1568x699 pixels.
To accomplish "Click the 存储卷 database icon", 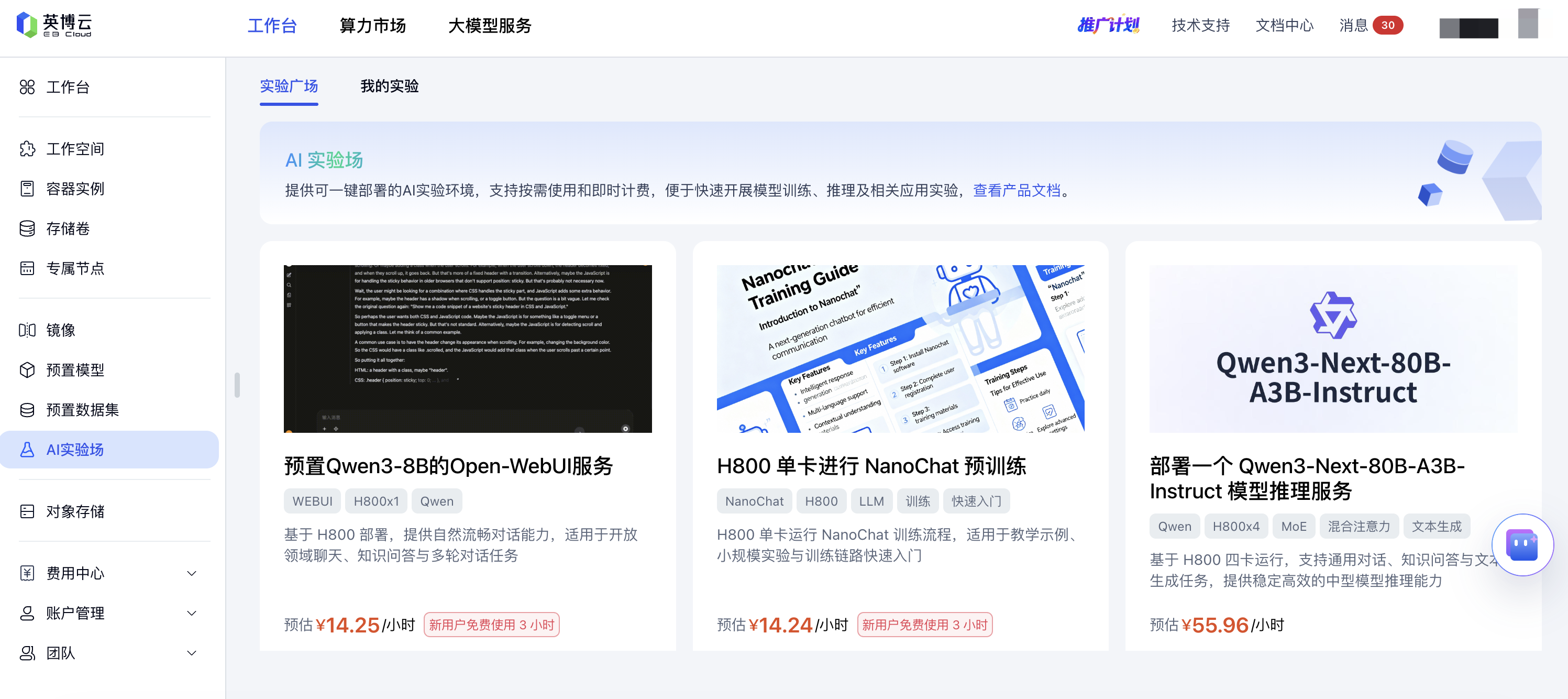I will (x=27, y=228).
